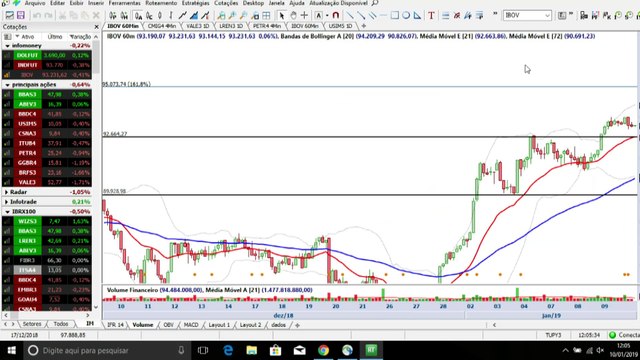Select the crosshair cursor tool
This screenshot has width=640, height=360.
304,16
